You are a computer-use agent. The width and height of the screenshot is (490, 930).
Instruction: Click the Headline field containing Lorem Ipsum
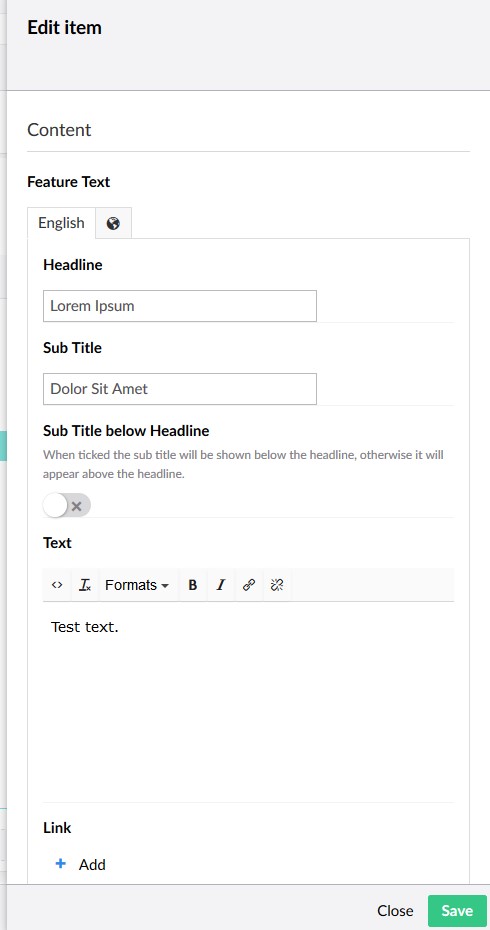pos(180,306)
